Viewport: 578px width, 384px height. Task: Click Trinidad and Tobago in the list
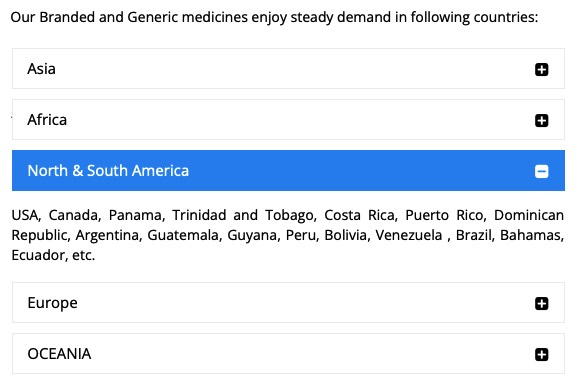(244, 215)
